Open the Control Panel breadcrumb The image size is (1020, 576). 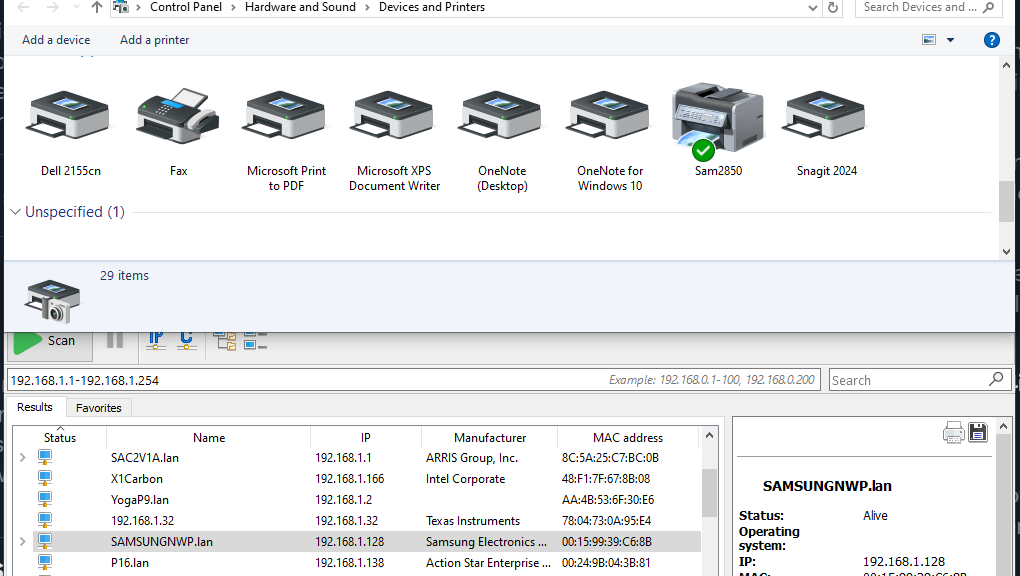point(186,7)
